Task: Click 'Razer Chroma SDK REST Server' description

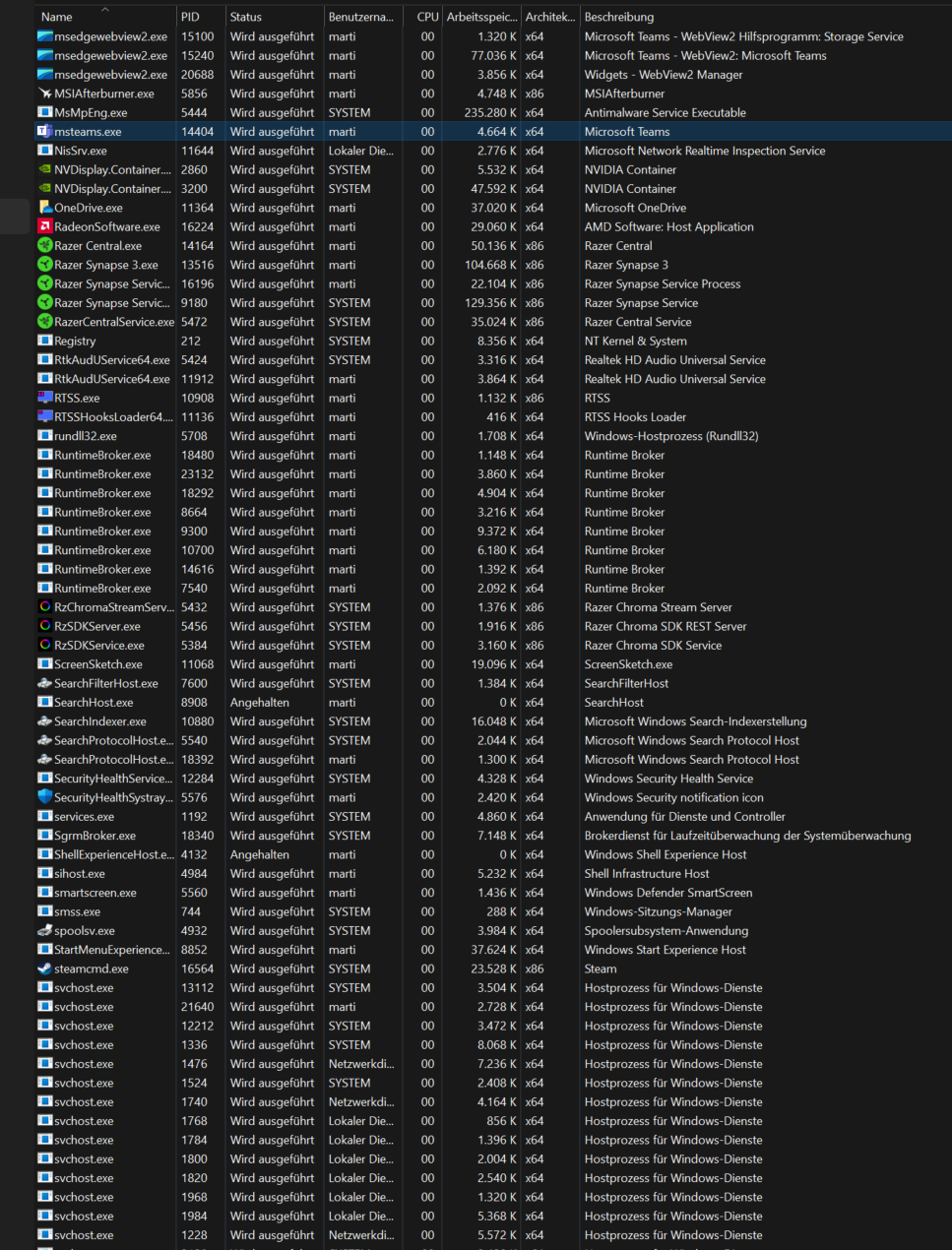Action: (x=666, y=626)
